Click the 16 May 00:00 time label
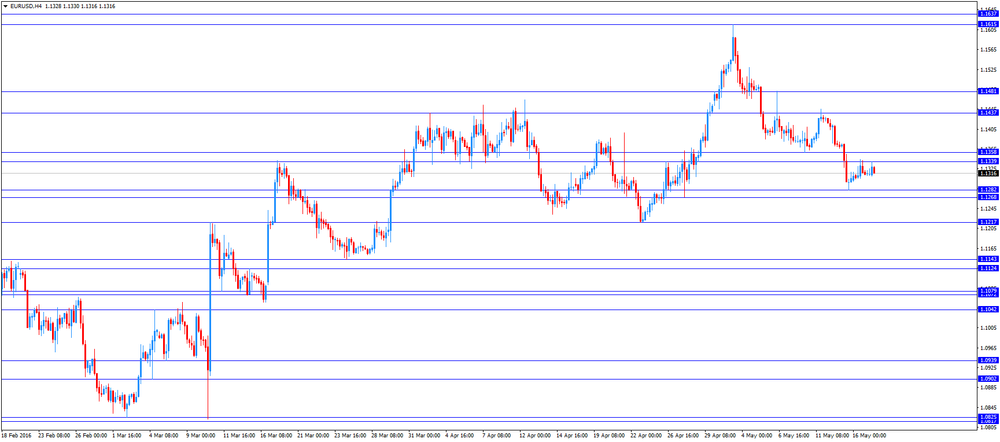1000x442 pixels. (x=868, y=436)
